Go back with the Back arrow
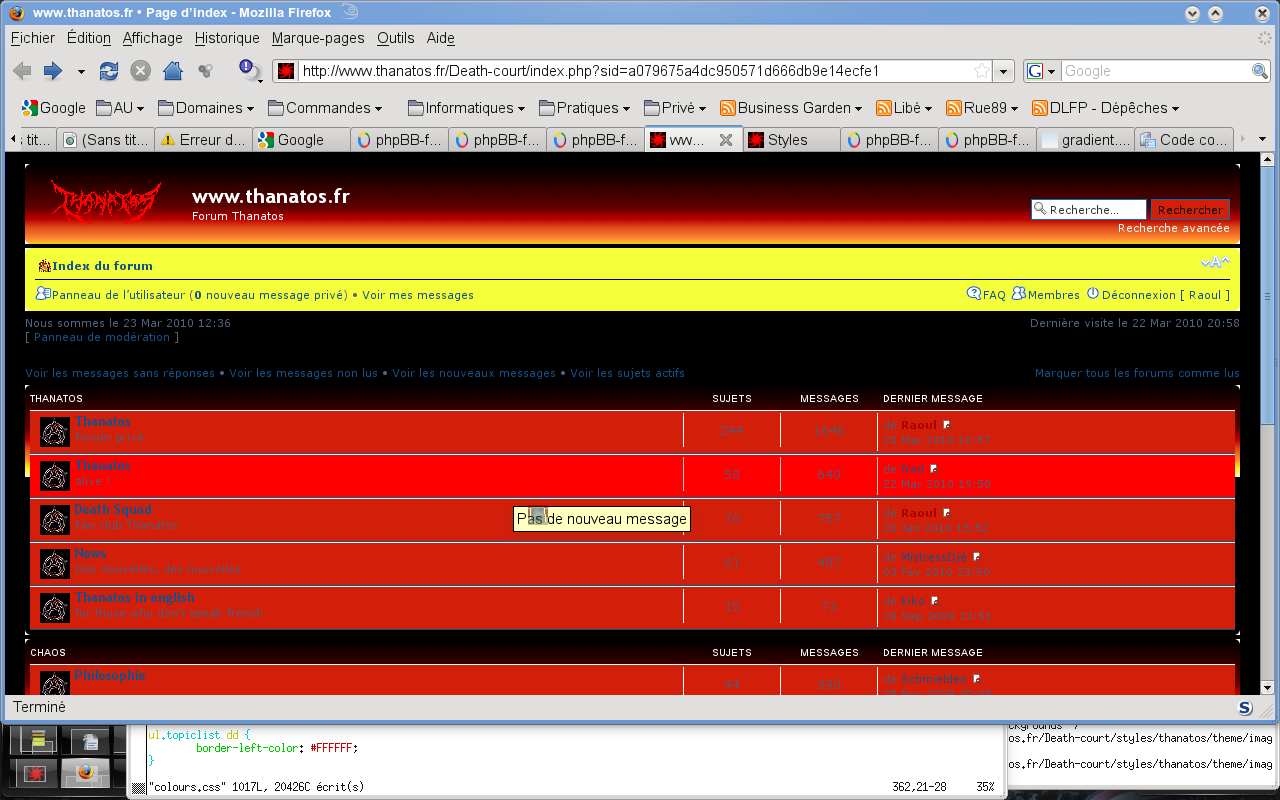This screenshot has width=1280, height=800. pyautogui.click(x=22, y=71)
